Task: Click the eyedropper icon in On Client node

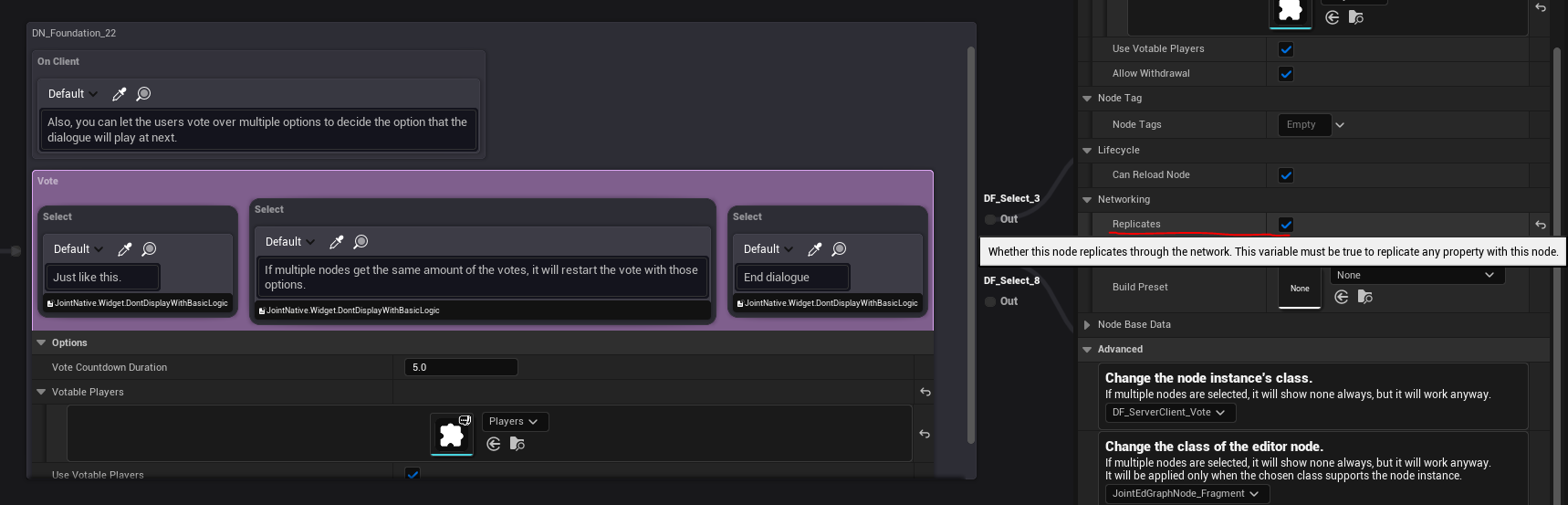Action: click(x=119, y=94)
